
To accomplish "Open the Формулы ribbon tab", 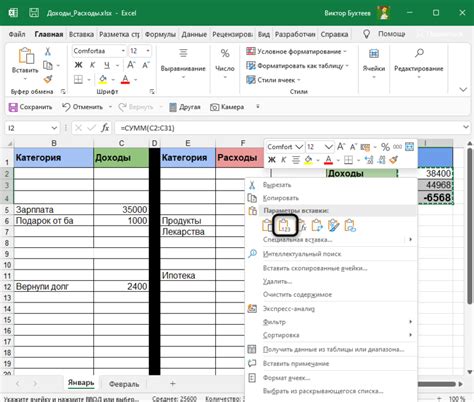I will 160,34.
